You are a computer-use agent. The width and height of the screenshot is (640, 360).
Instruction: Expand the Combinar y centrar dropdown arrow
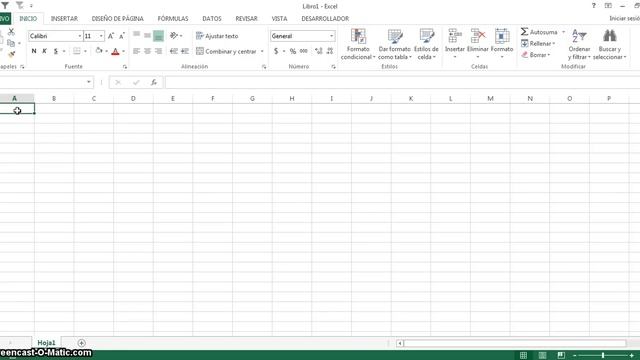click(262, 51)
